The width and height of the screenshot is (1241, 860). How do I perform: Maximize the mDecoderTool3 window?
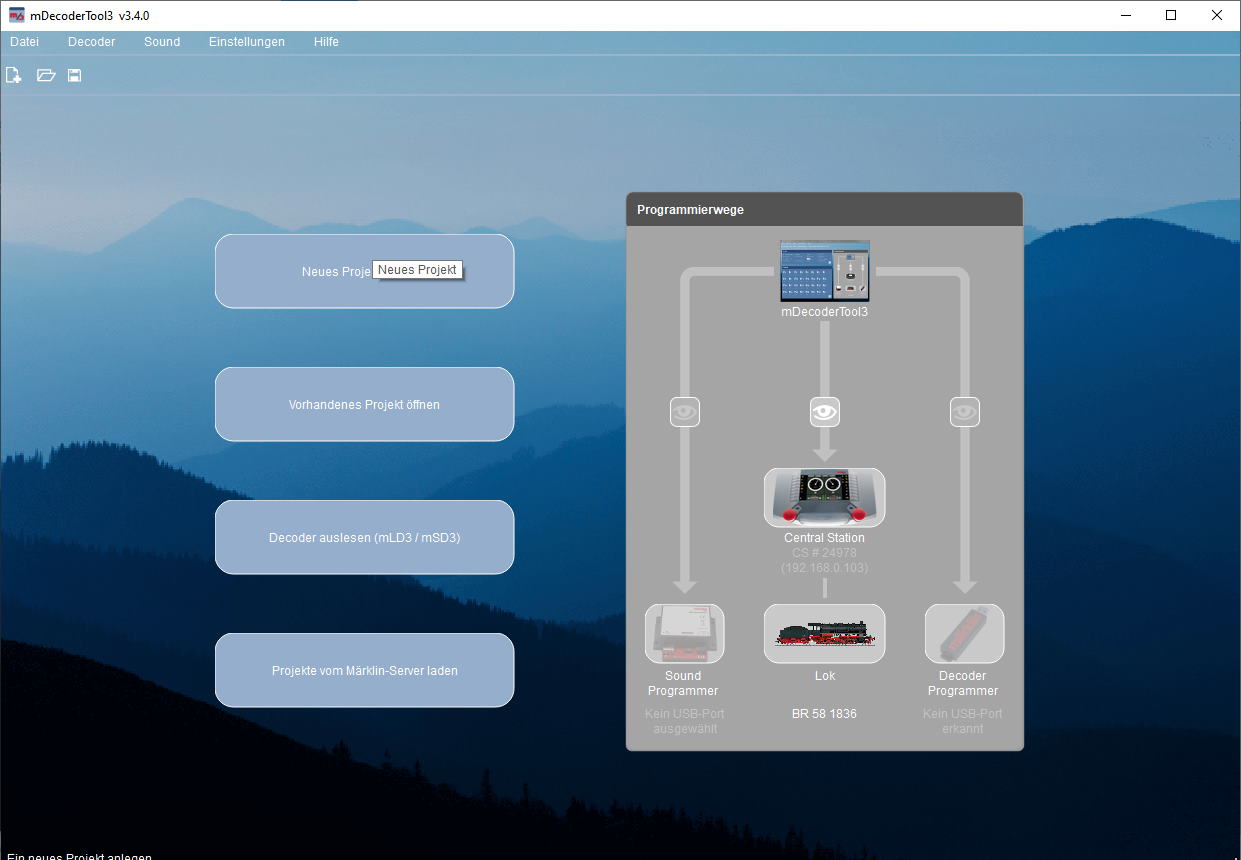[1170, 15]
